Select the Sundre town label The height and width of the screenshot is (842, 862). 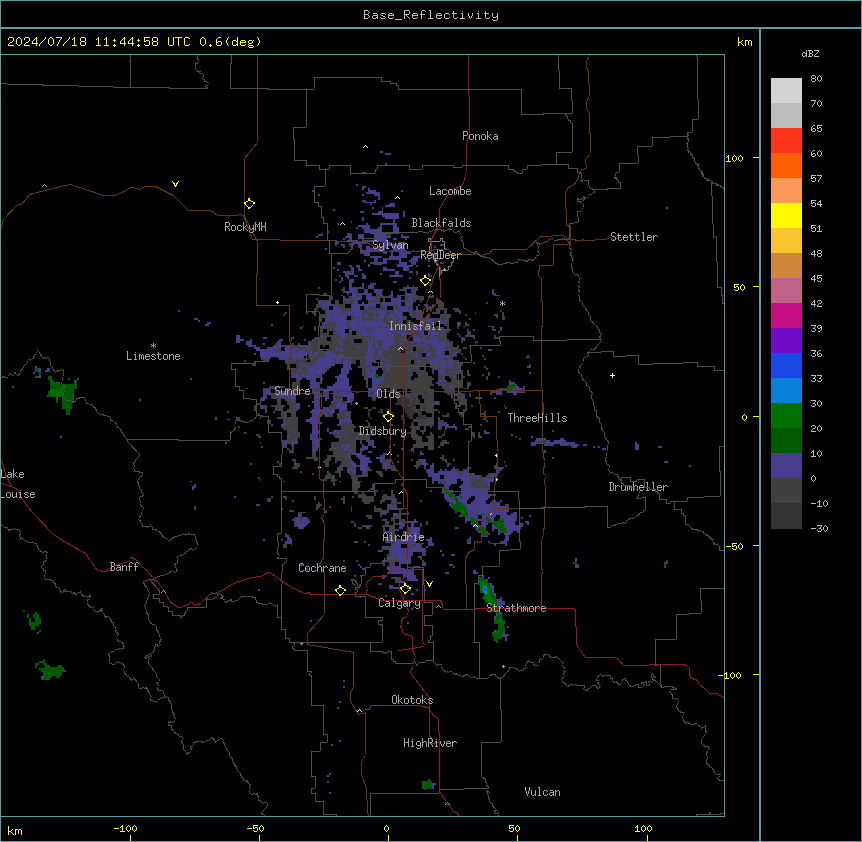click(292, 391)
